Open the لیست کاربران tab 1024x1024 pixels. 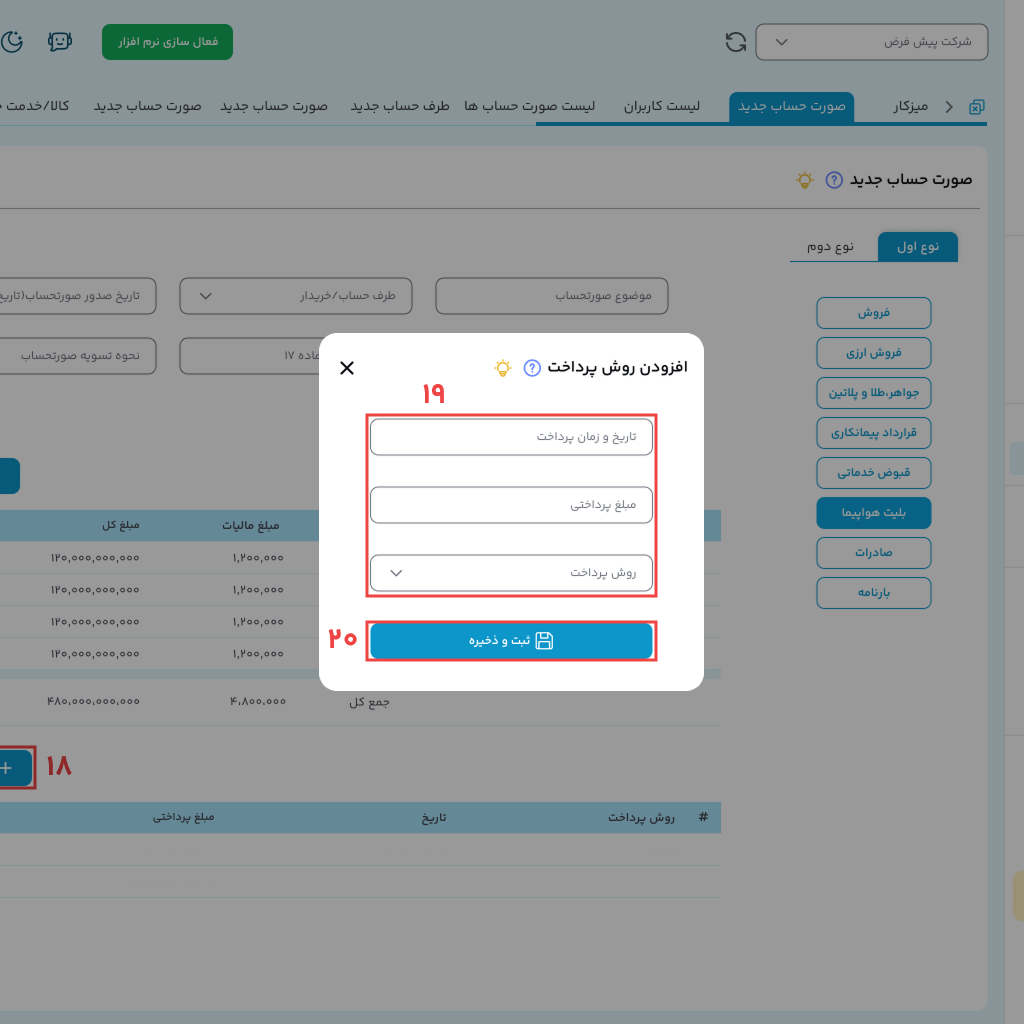click(x=662, y=107)
